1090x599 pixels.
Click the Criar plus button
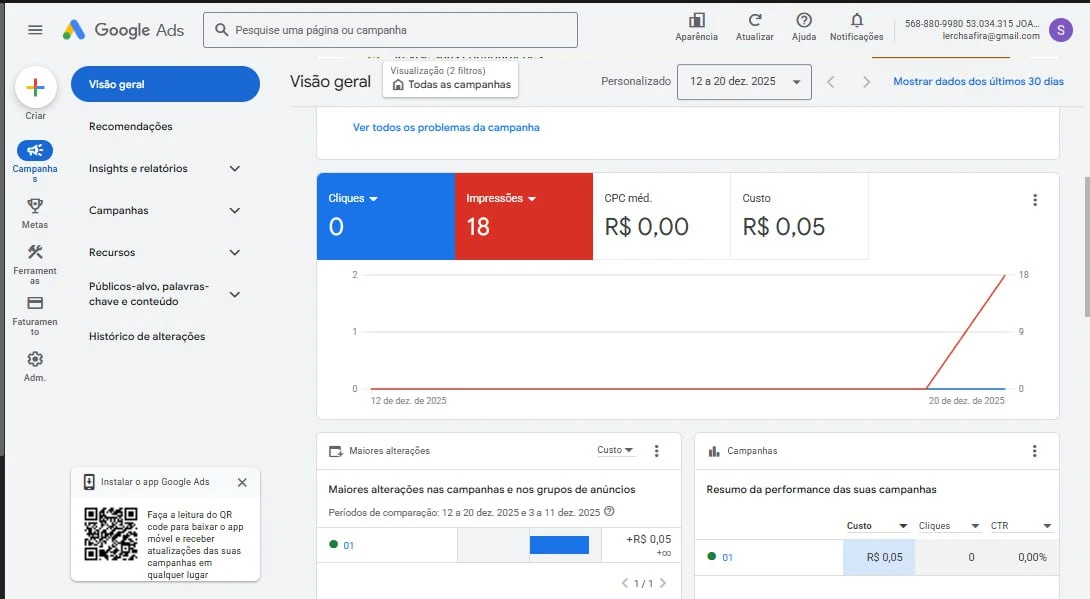pyautogui.click(x=35, y=88)
